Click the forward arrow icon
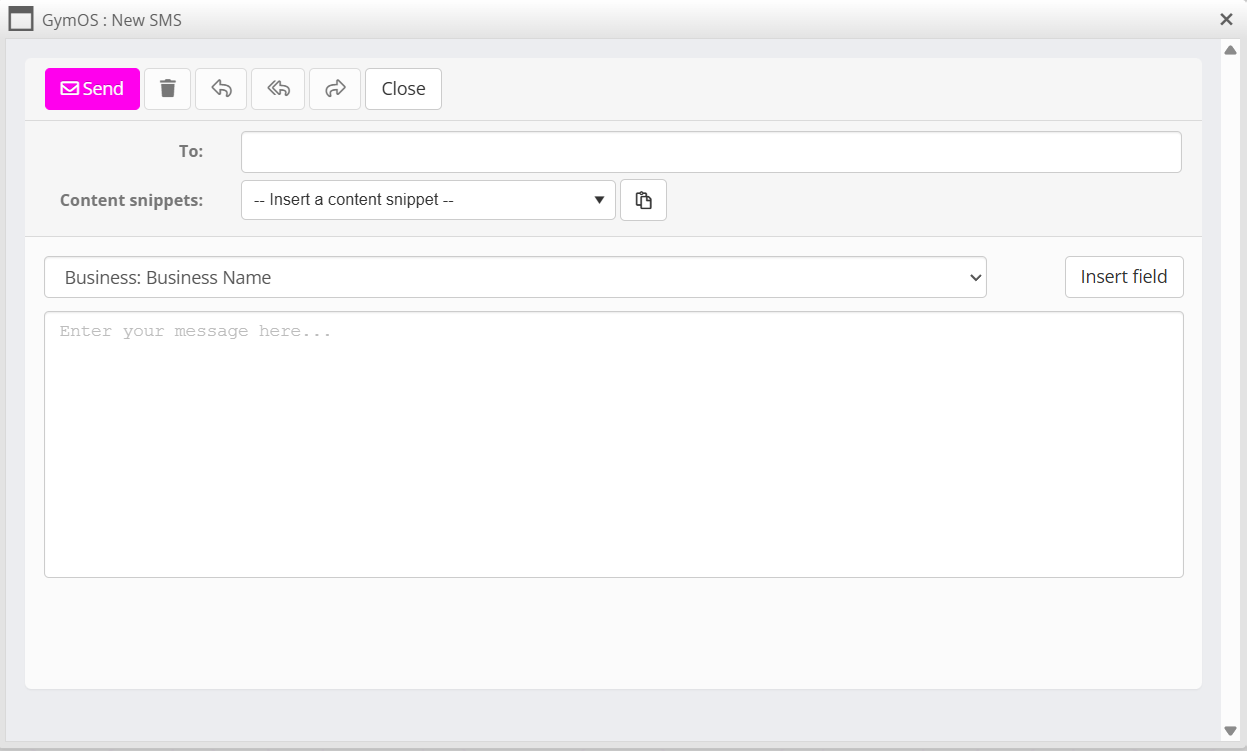The height and width of the screenshot is (751, 1247). pyautogui.click(x=335, y=89)
